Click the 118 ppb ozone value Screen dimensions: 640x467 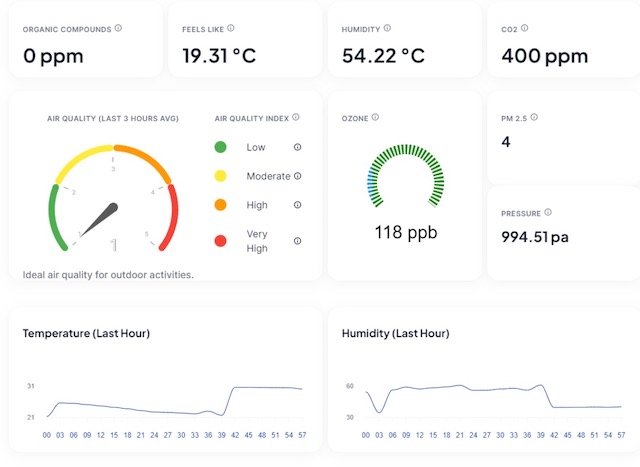click(x=405, y=233)
